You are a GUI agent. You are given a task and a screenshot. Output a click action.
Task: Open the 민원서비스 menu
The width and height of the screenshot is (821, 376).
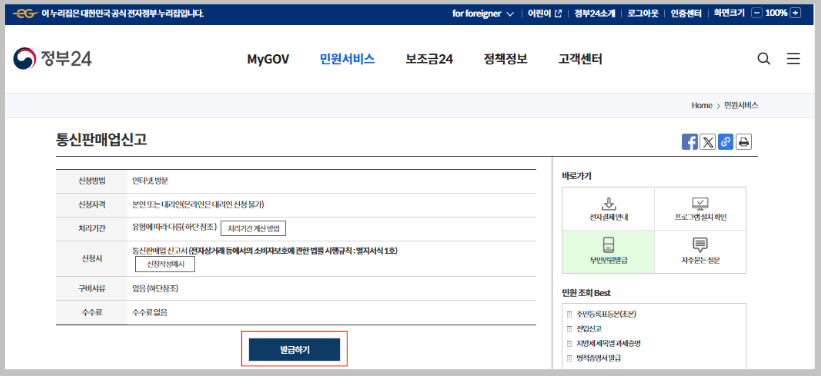click(x=347, y=59)
